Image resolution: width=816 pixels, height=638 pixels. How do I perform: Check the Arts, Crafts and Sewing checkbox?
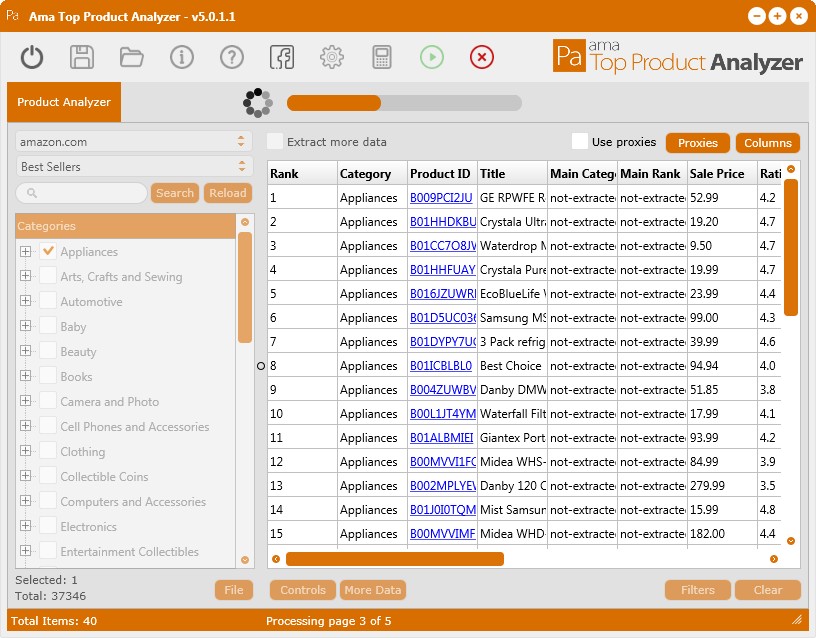48,275
